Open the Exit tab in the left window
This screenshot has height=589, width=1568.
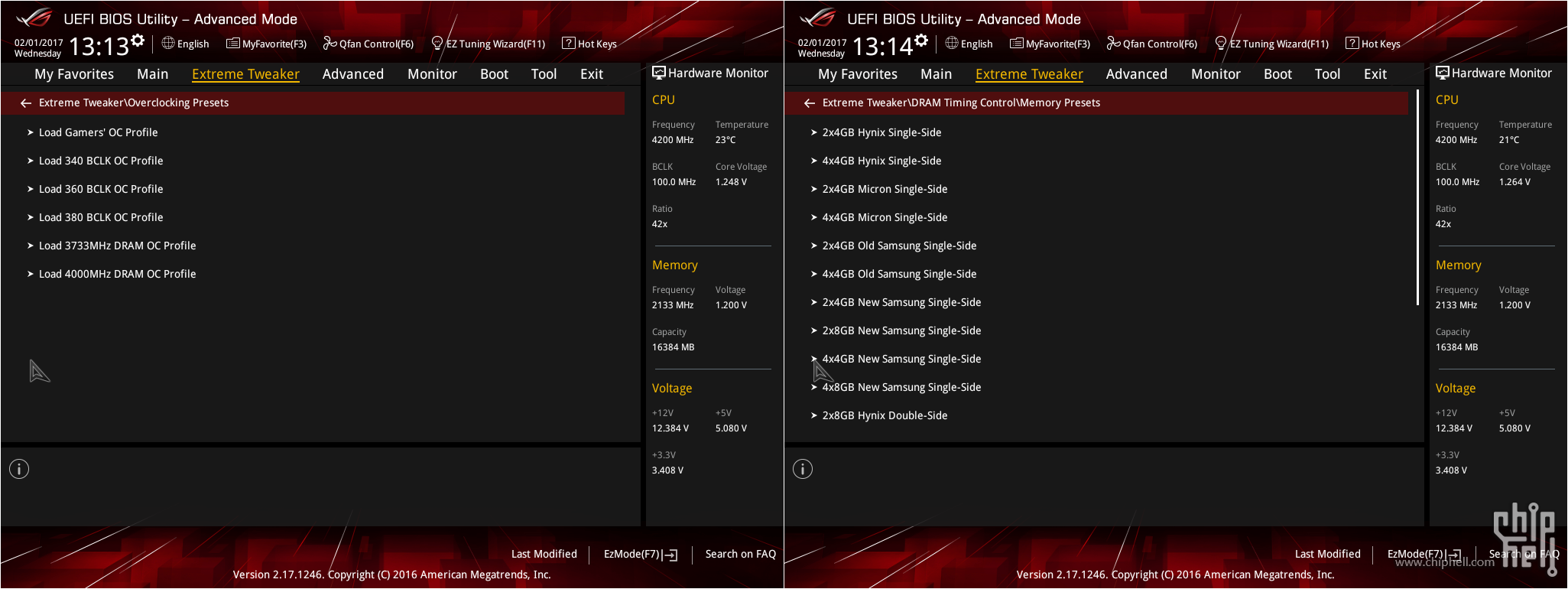pyautogui.click(x=592, y=74)
